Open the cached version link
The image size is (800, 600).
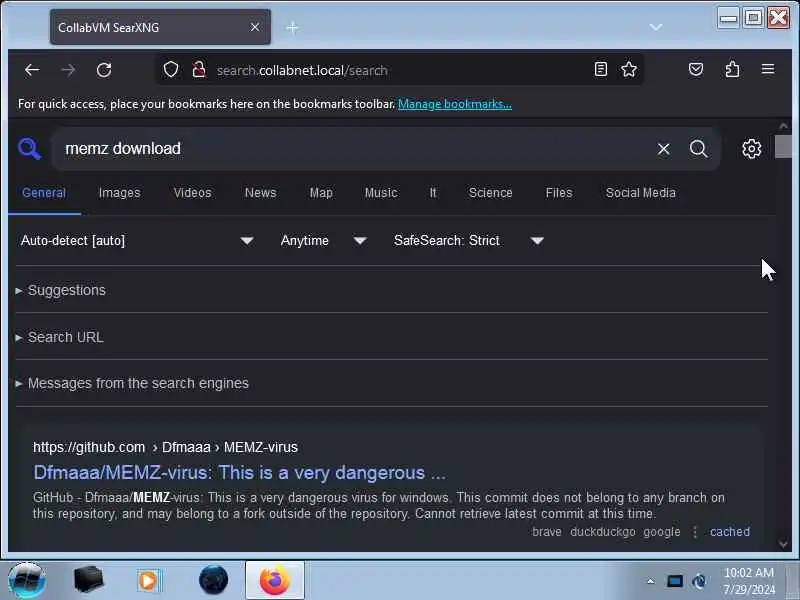730,532
